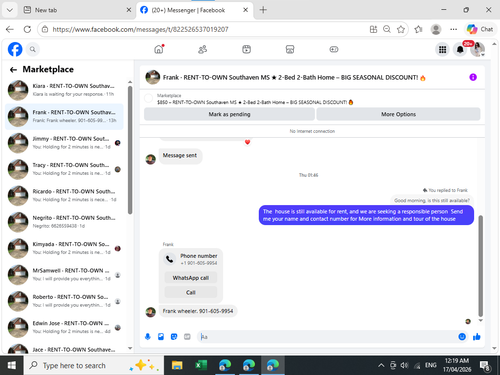This screenshot has height=375, width=500.
Task: Click the 'Message sent' bubble
Action: click(180, 156)
